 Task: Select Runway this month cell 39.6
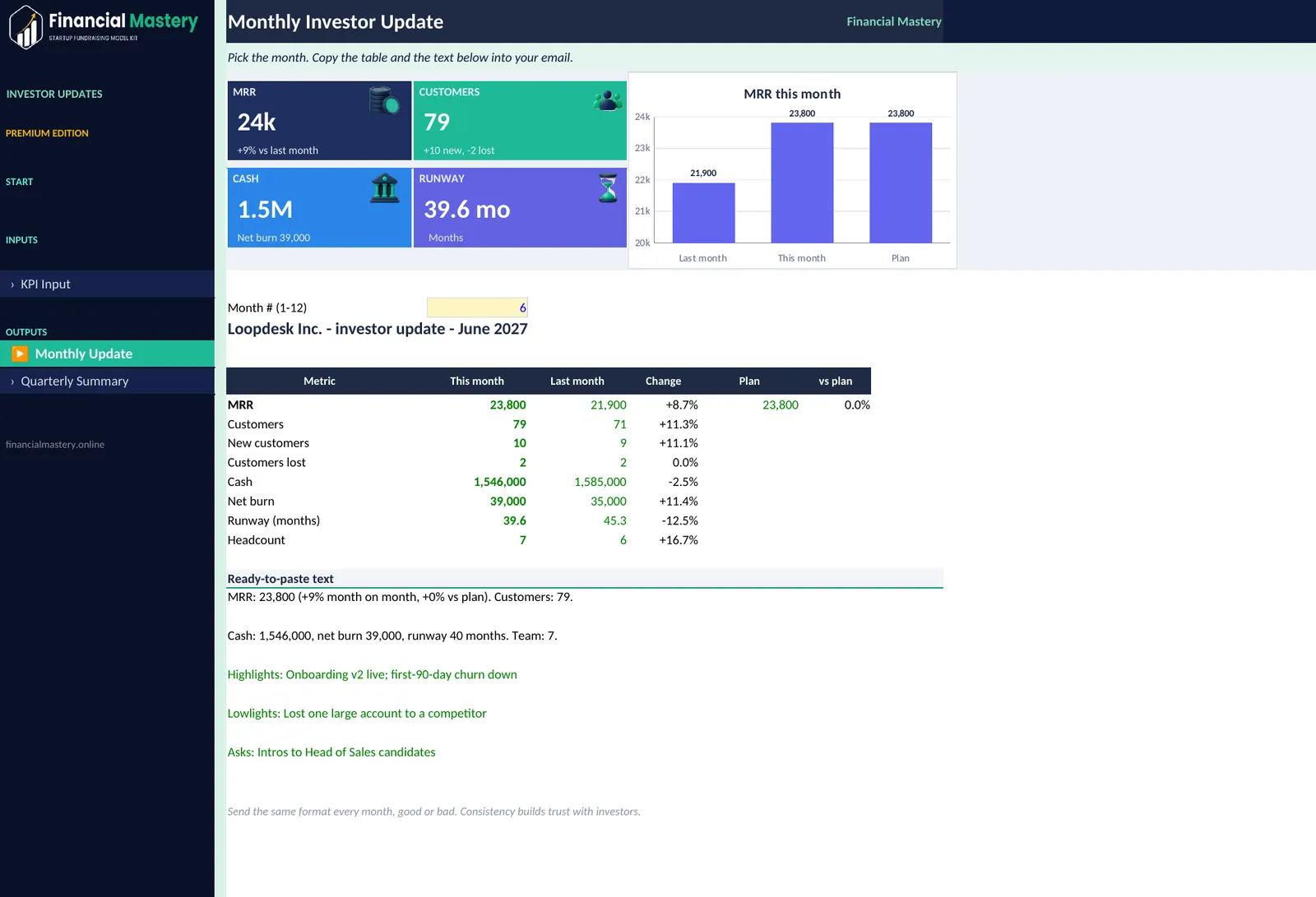[x=515, y=520]
